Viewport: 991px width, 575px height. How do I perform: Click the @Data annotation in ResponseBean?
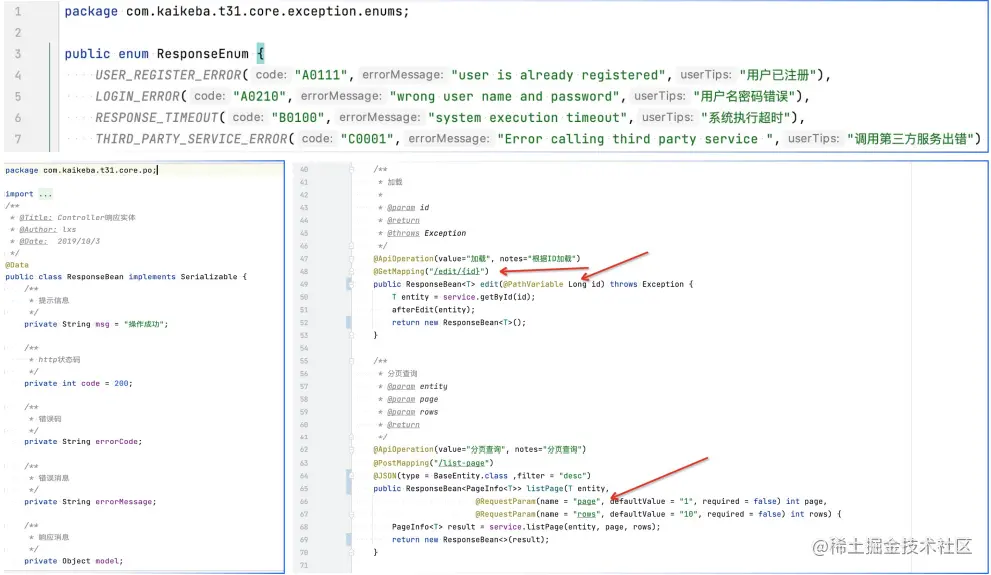coord(16,265)
